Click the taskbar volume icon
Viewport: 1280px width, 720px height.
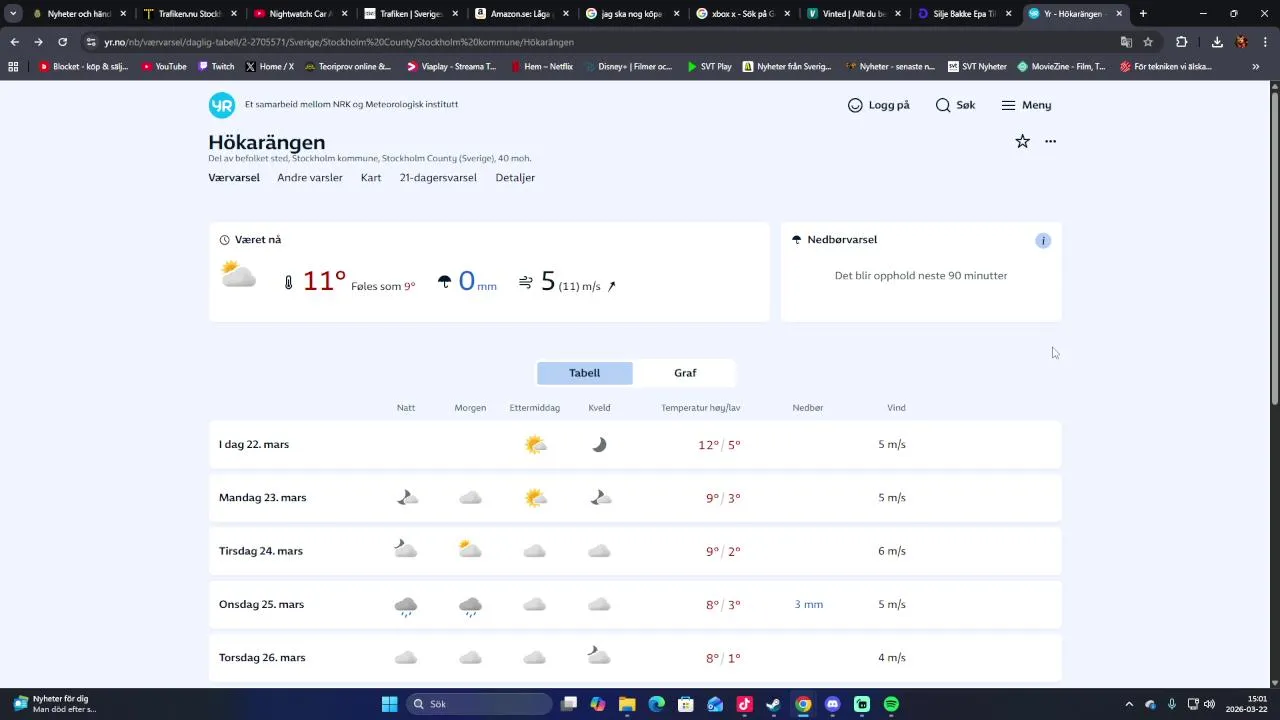coord(1209,704)
